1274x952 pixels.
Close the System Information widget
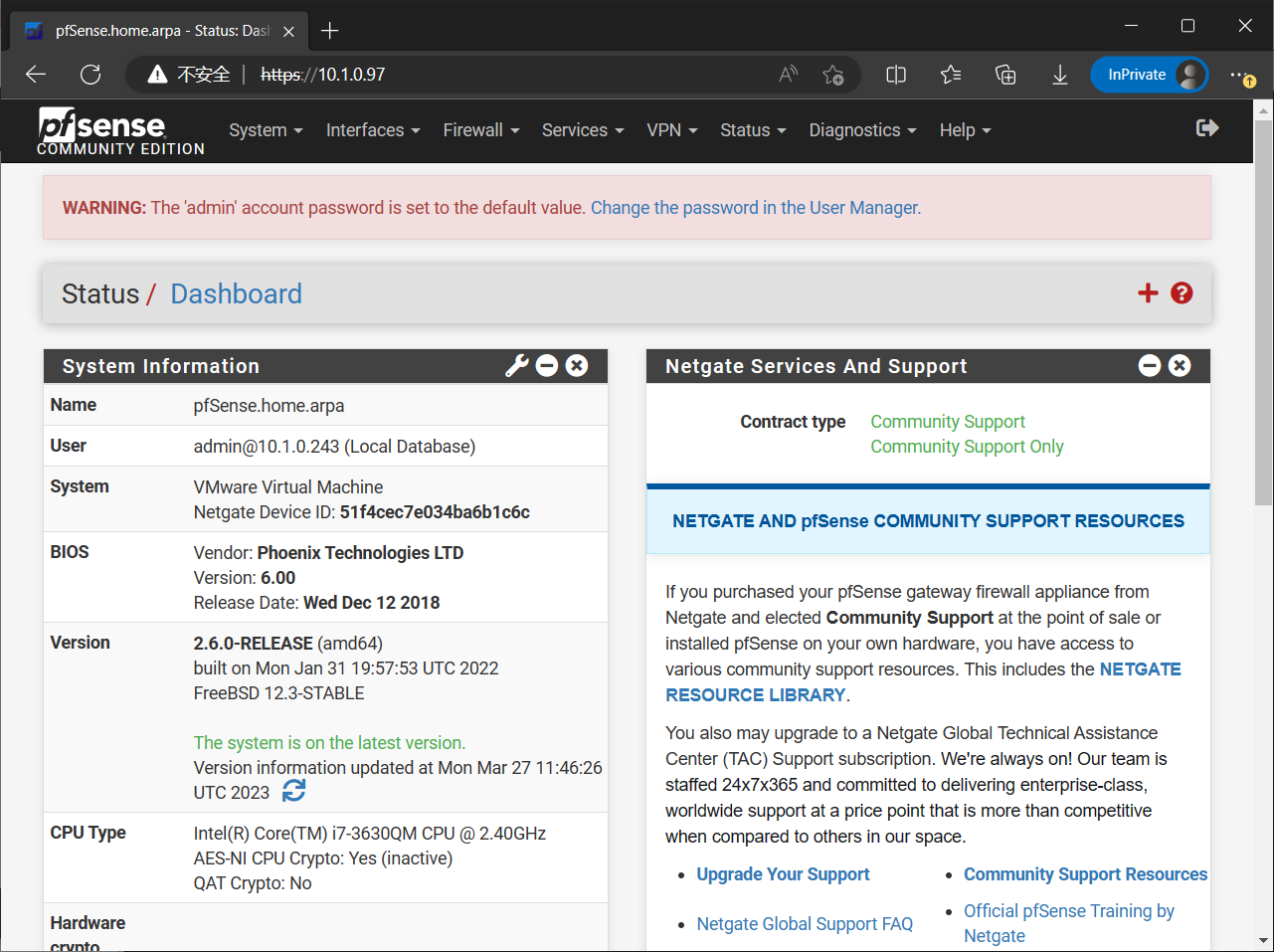click(x=577, y=366)
